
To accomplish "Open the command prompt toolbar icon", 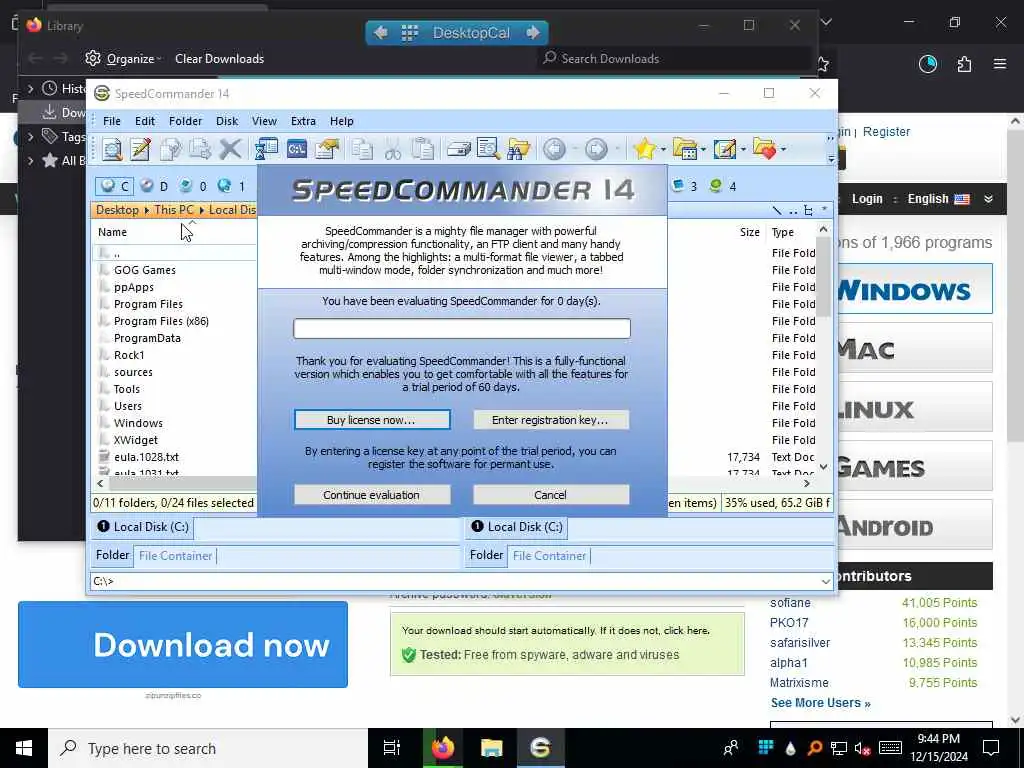I will point(297,149).
